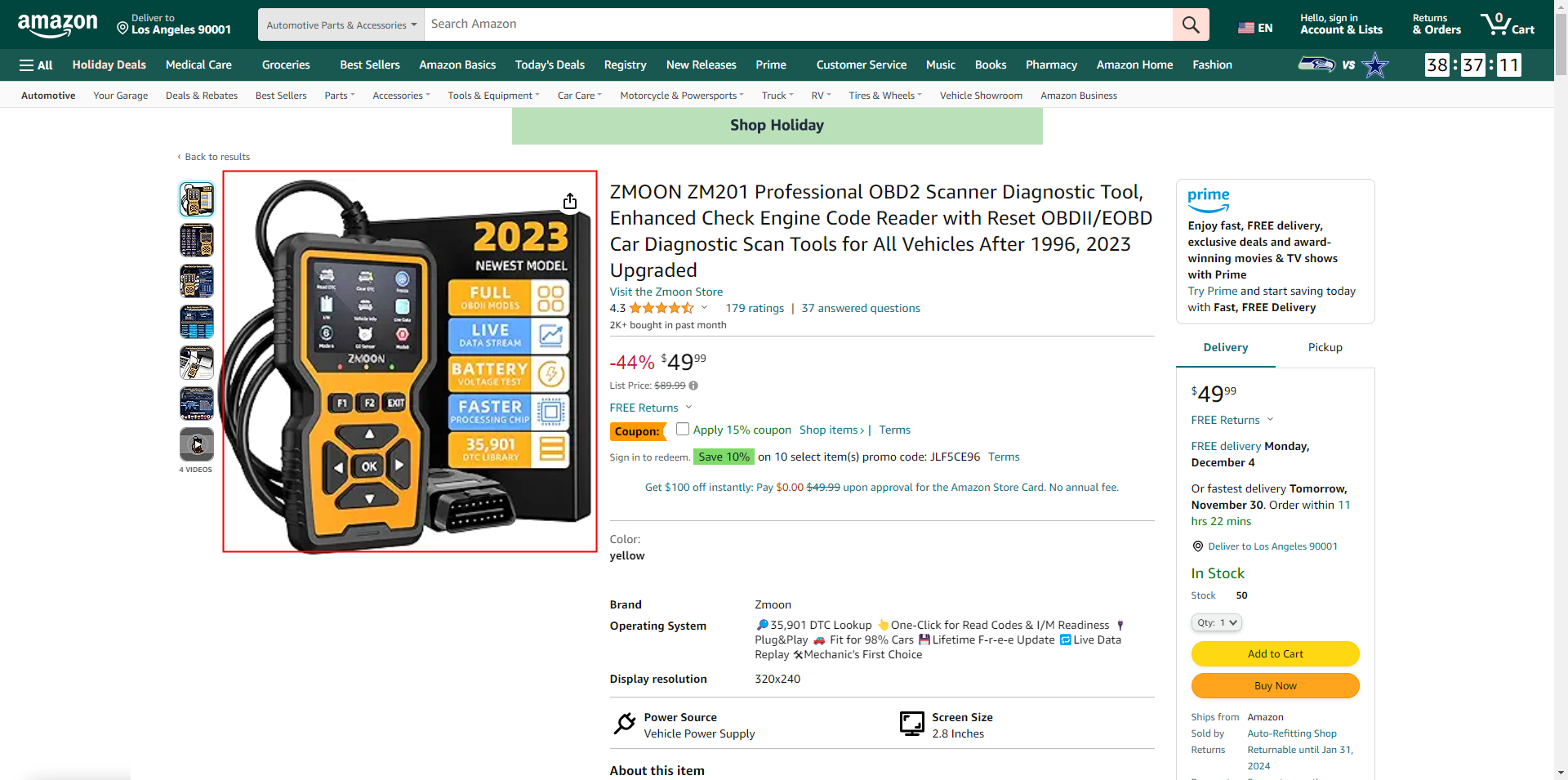The image size is (1568, 780).
Task: Open the All hamburger menu
Action: click(x=36, y=65)
